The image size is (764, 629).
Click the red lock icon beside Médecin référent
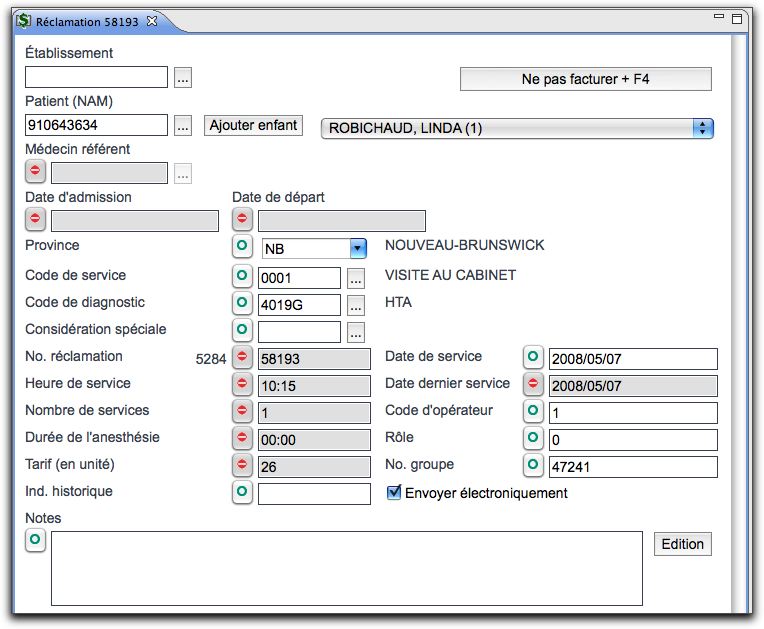(x=35, y=171)
